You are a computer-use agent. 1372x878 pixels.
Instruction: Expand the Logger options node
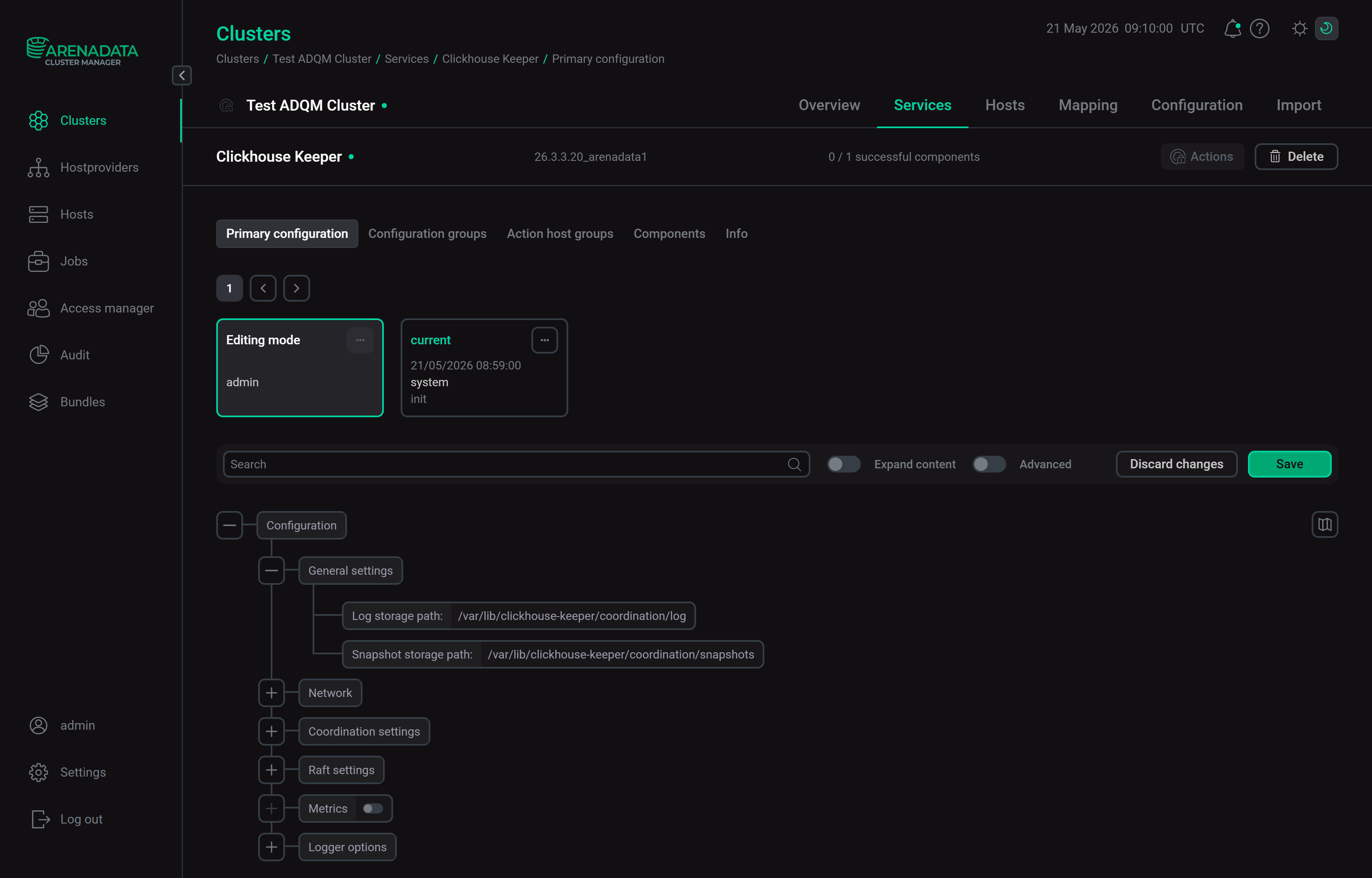coord(272,847)
